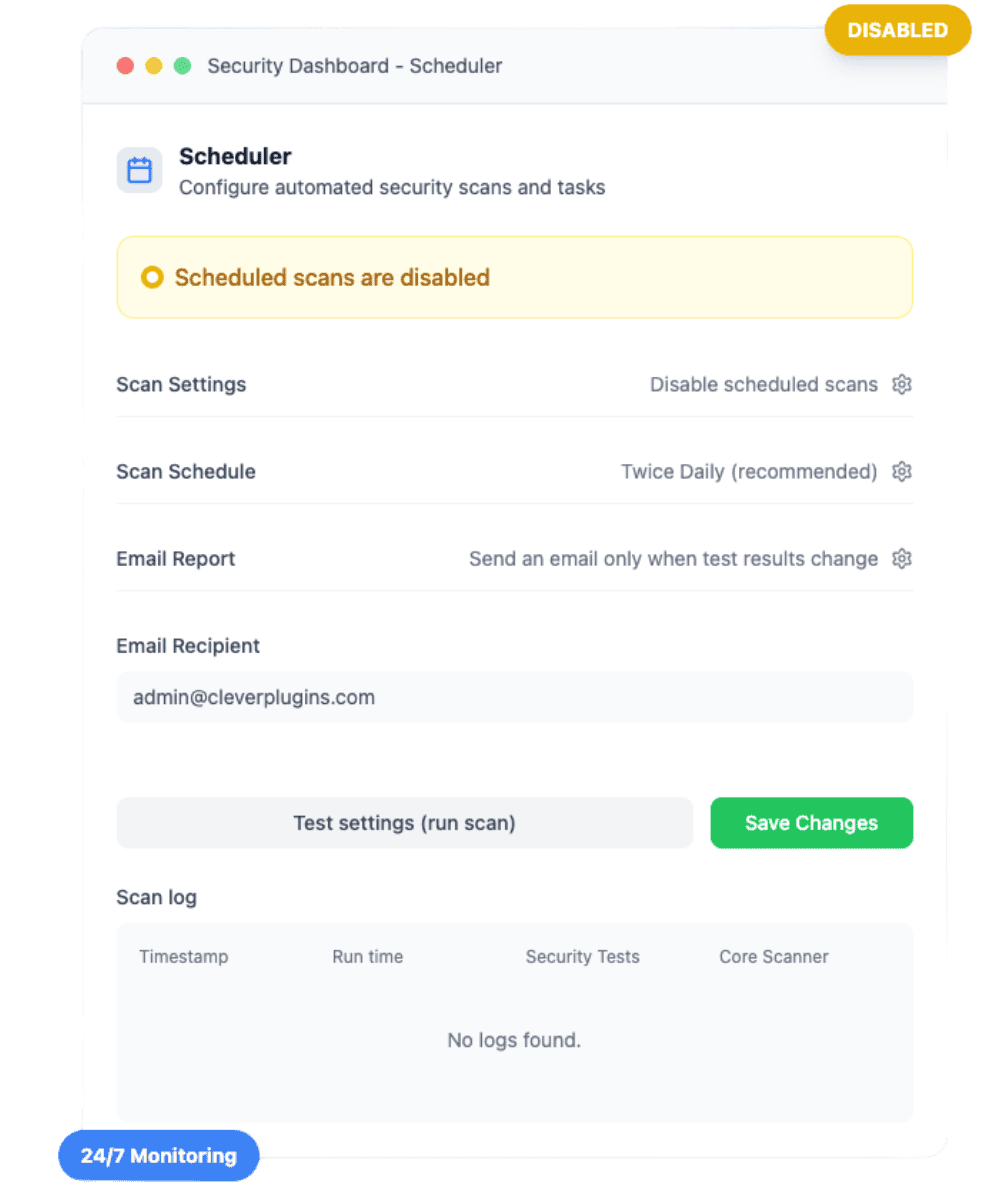Expand the Twice Daily (recommended) option

[749, 472]
